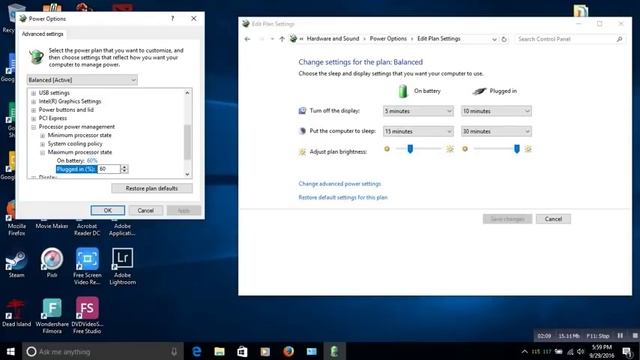This screenshot has height=360, width=640.
Task: Open the Action Center notification icon
Action: (627, 351)
